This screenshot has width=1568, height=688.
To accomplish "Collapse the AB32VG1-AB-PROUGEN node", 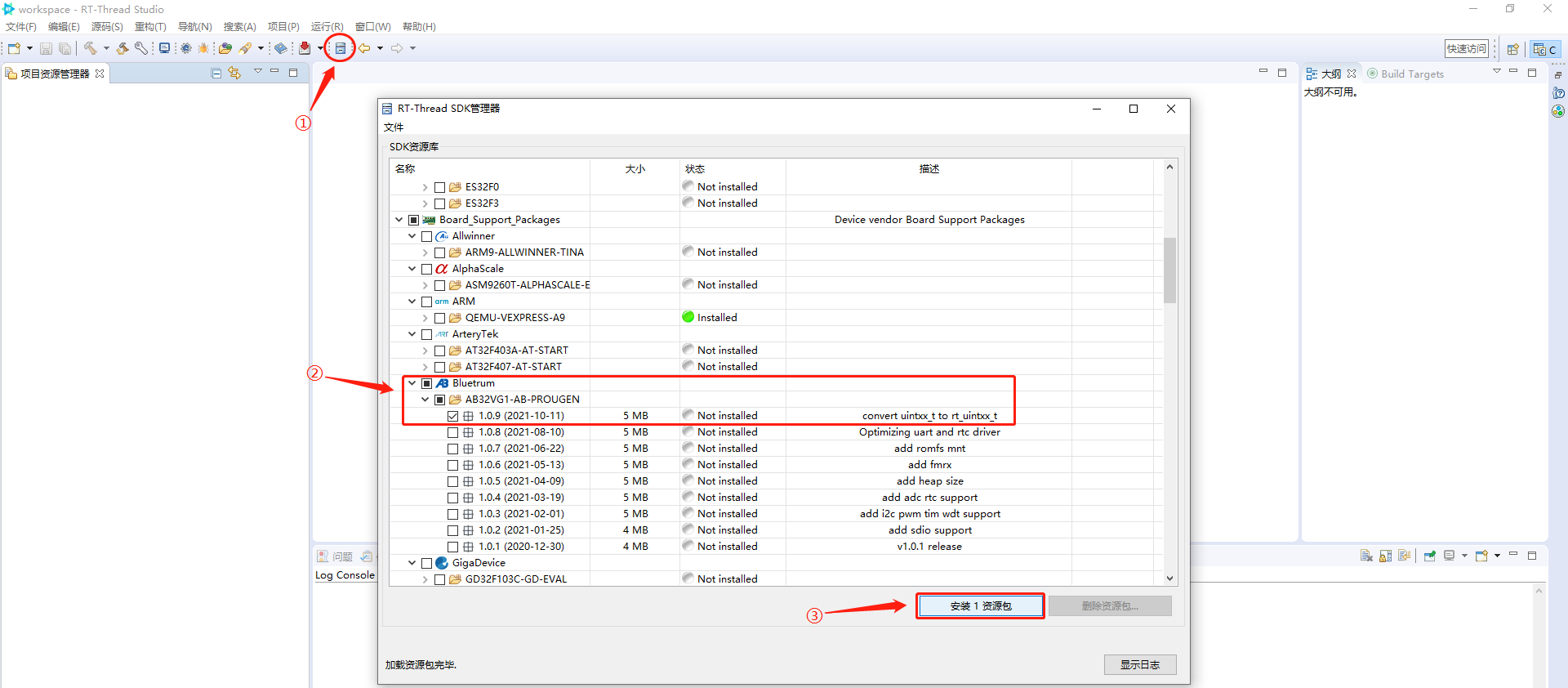I will coord(425,400).
